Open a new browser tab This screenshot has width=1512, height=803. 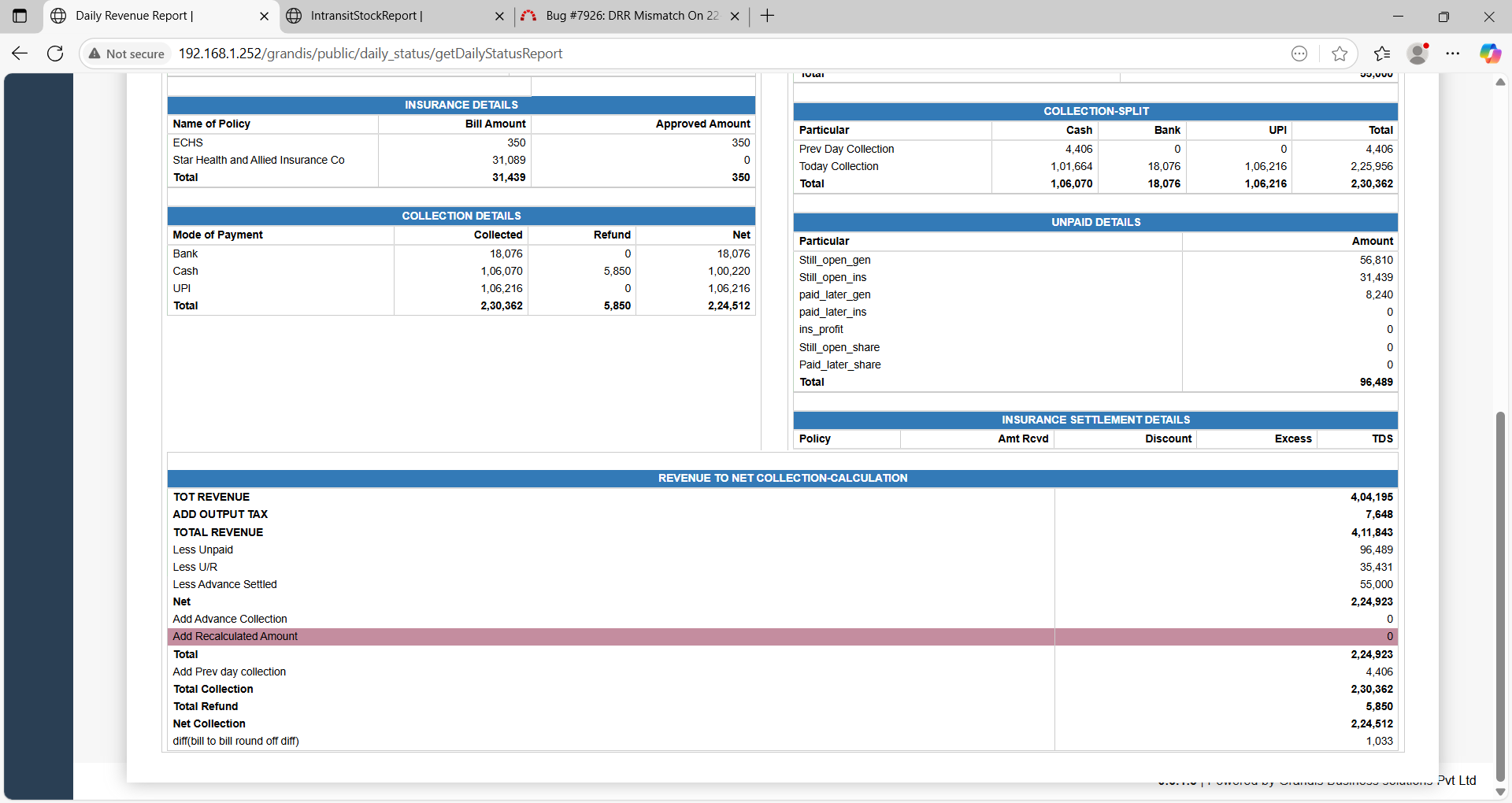(x=768, y=16)
